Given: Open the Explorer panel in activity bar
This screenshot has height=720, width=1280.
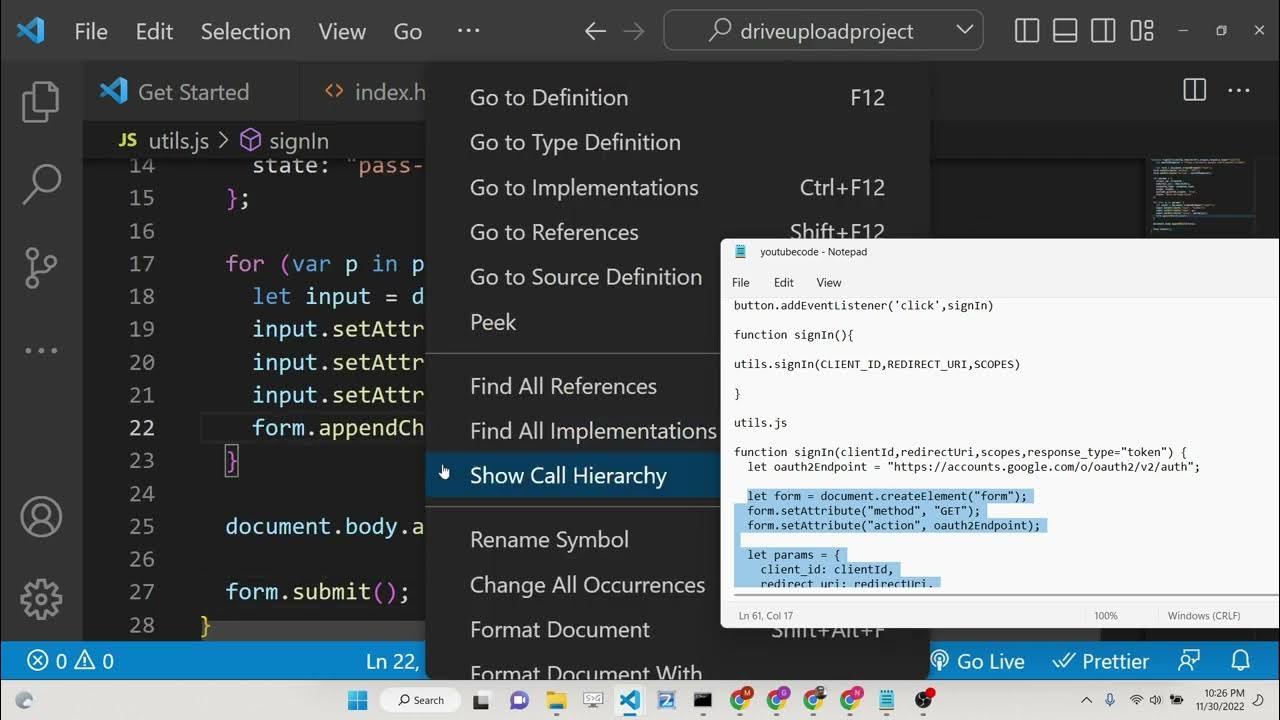Looking at the screenshot, I should [x=41, y=101].
